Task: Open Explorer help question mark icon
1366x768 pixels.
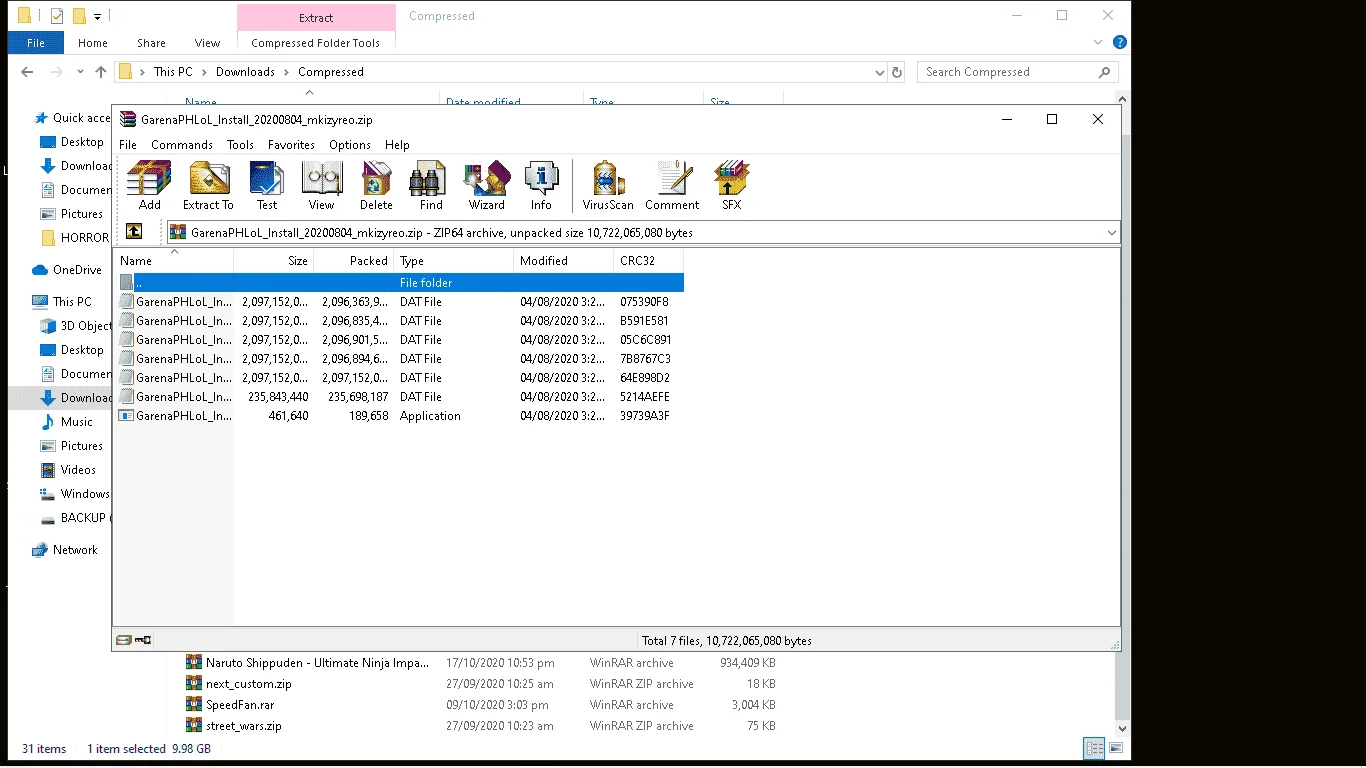Action: pos(1120,43)
